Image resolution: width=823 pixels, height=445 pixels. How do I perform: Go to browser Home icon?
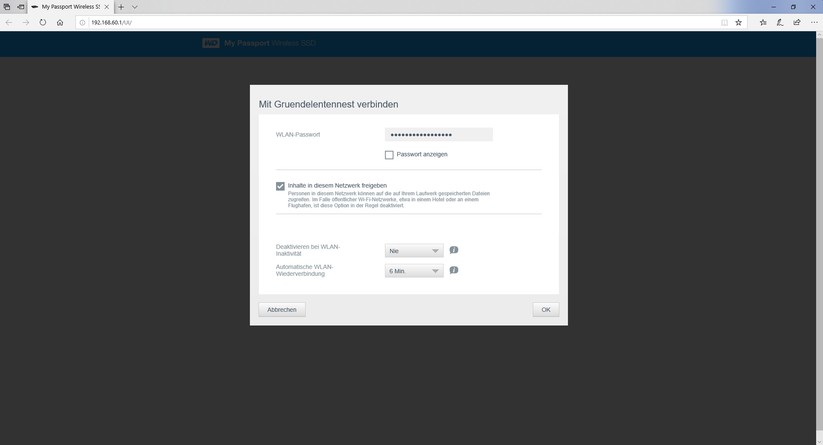click(x=60, y=23)
